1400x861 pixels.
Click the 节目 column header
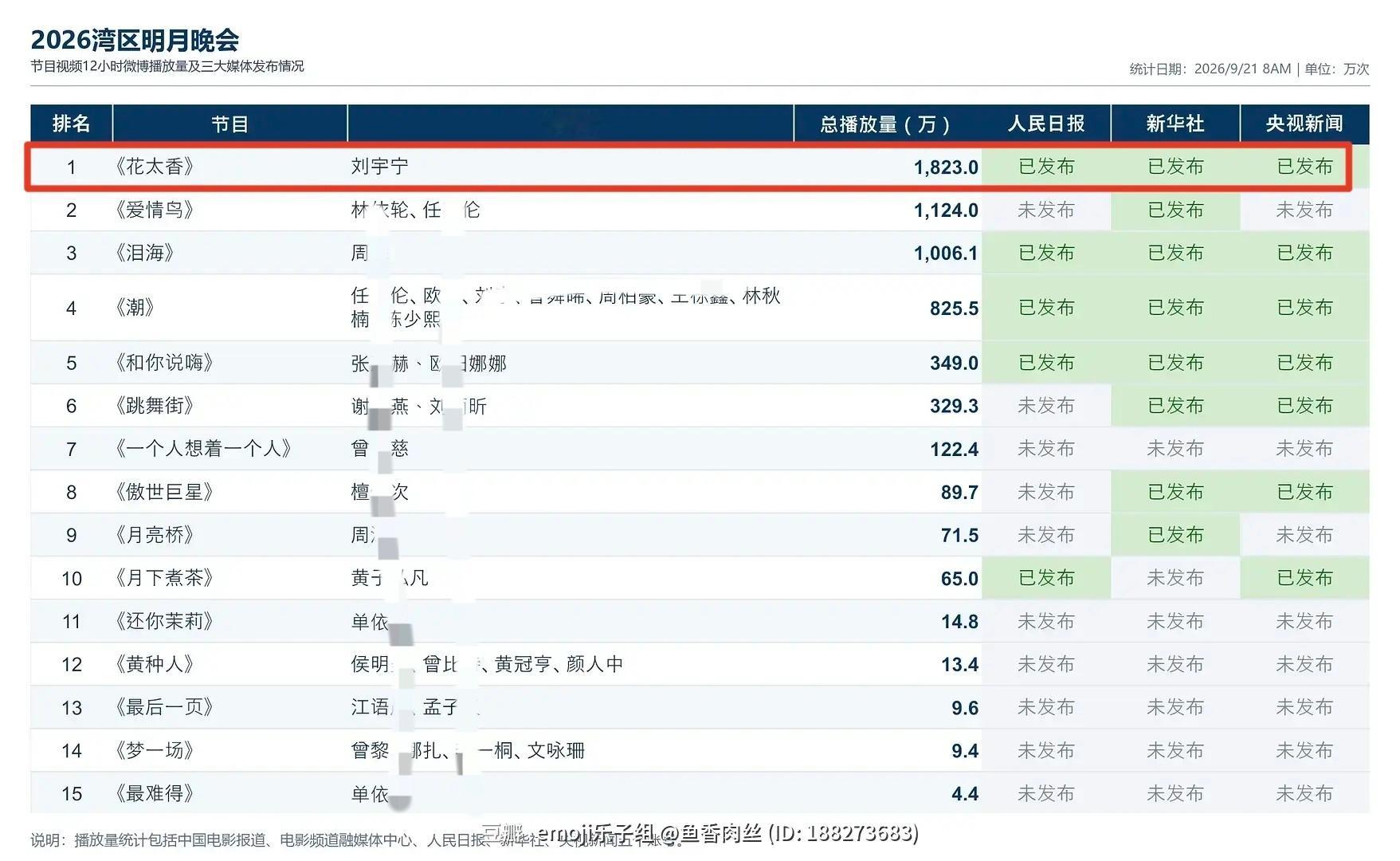pos(229,124)
